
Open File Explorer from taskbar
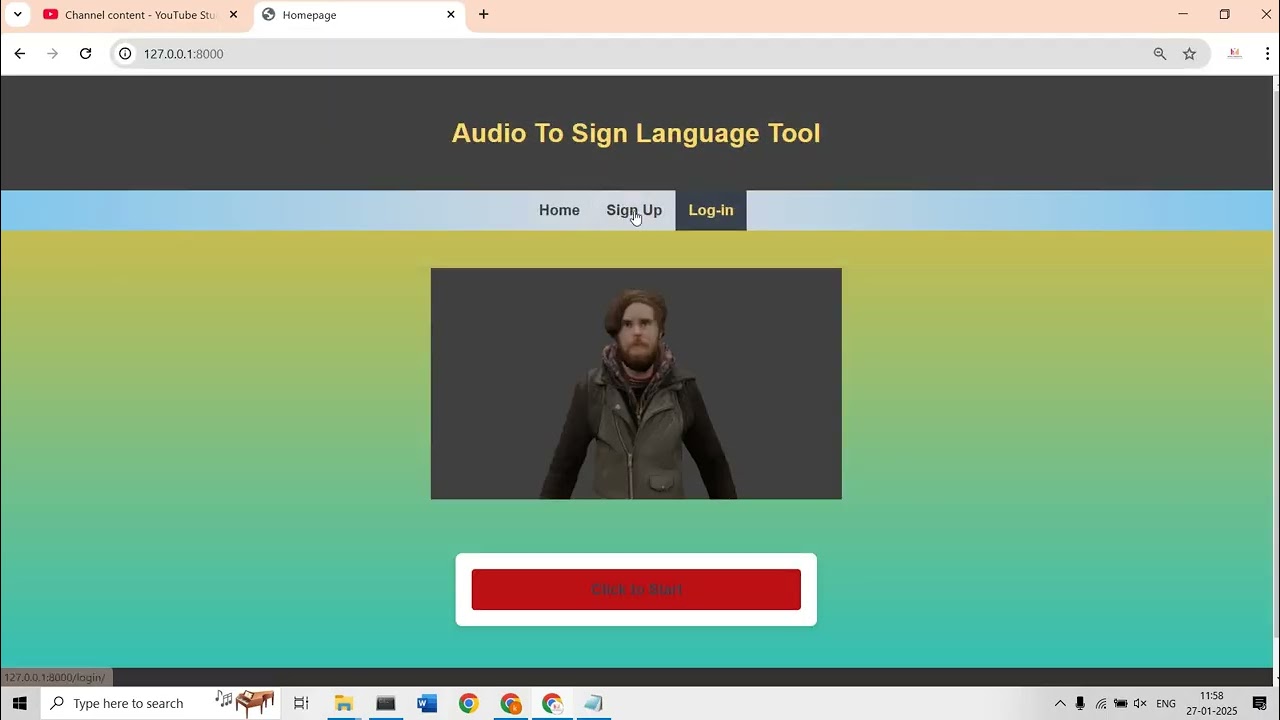tap(344, 703)
